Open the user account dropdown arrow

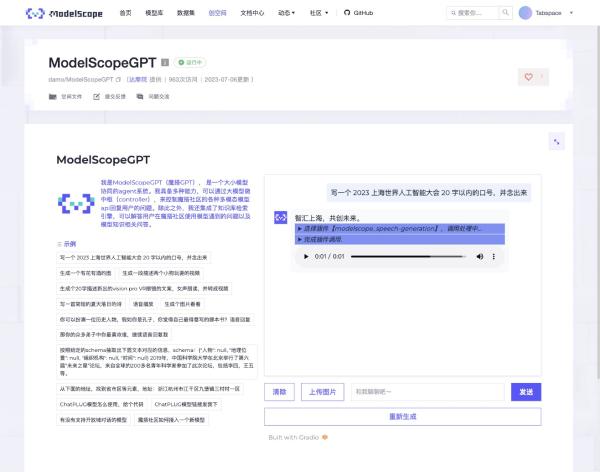[x=571, y=13]
